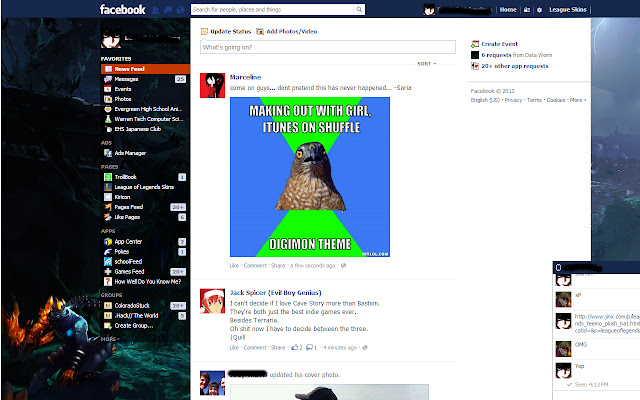View comment count on Jack Spicer's post
The image size is (640, 400).
[x=311, y=348]
